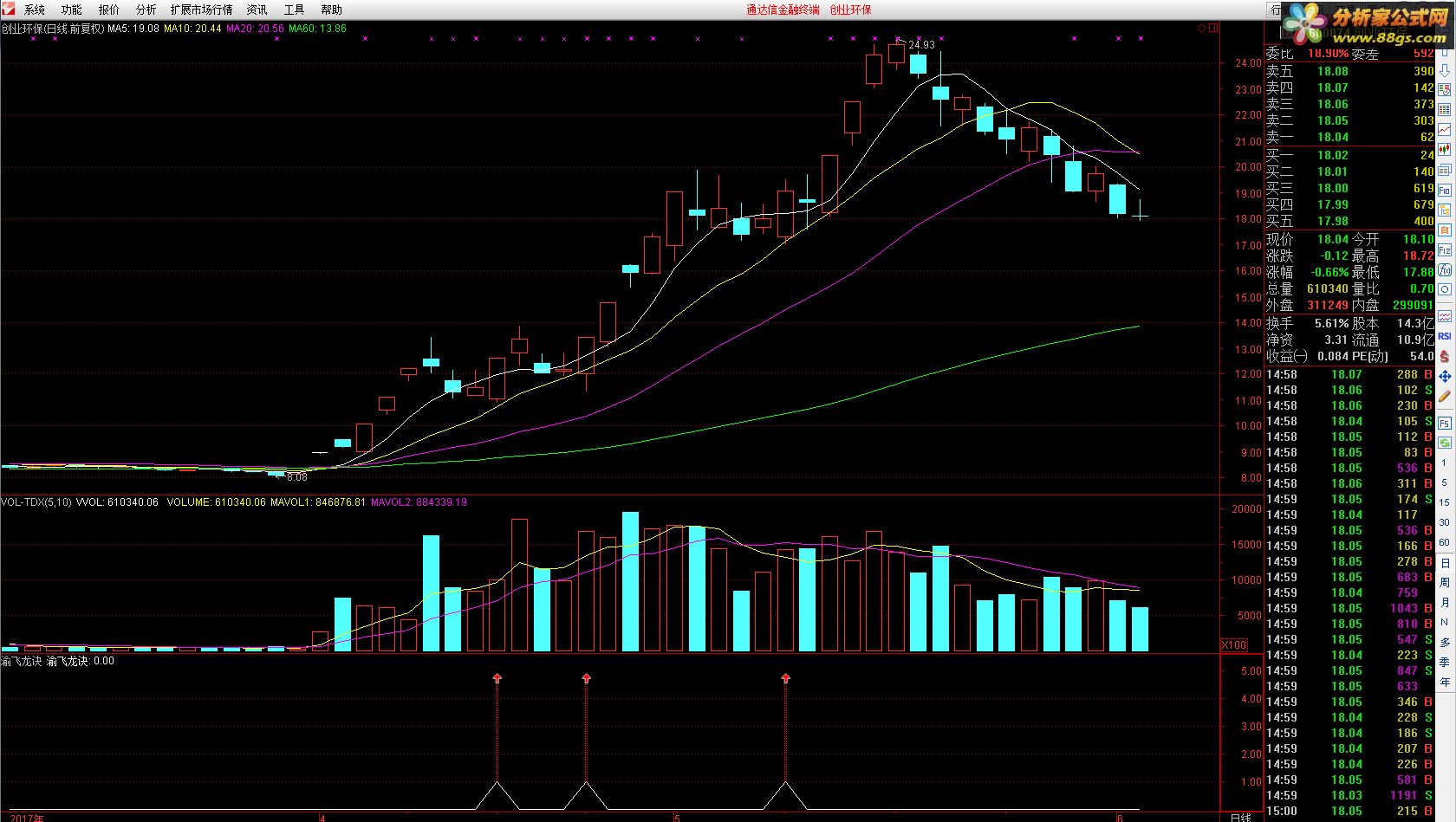Open the checklist watchlist sidebar icon
The width and height of the screenshot is (1456, 822).
[x=1445, y=89]
